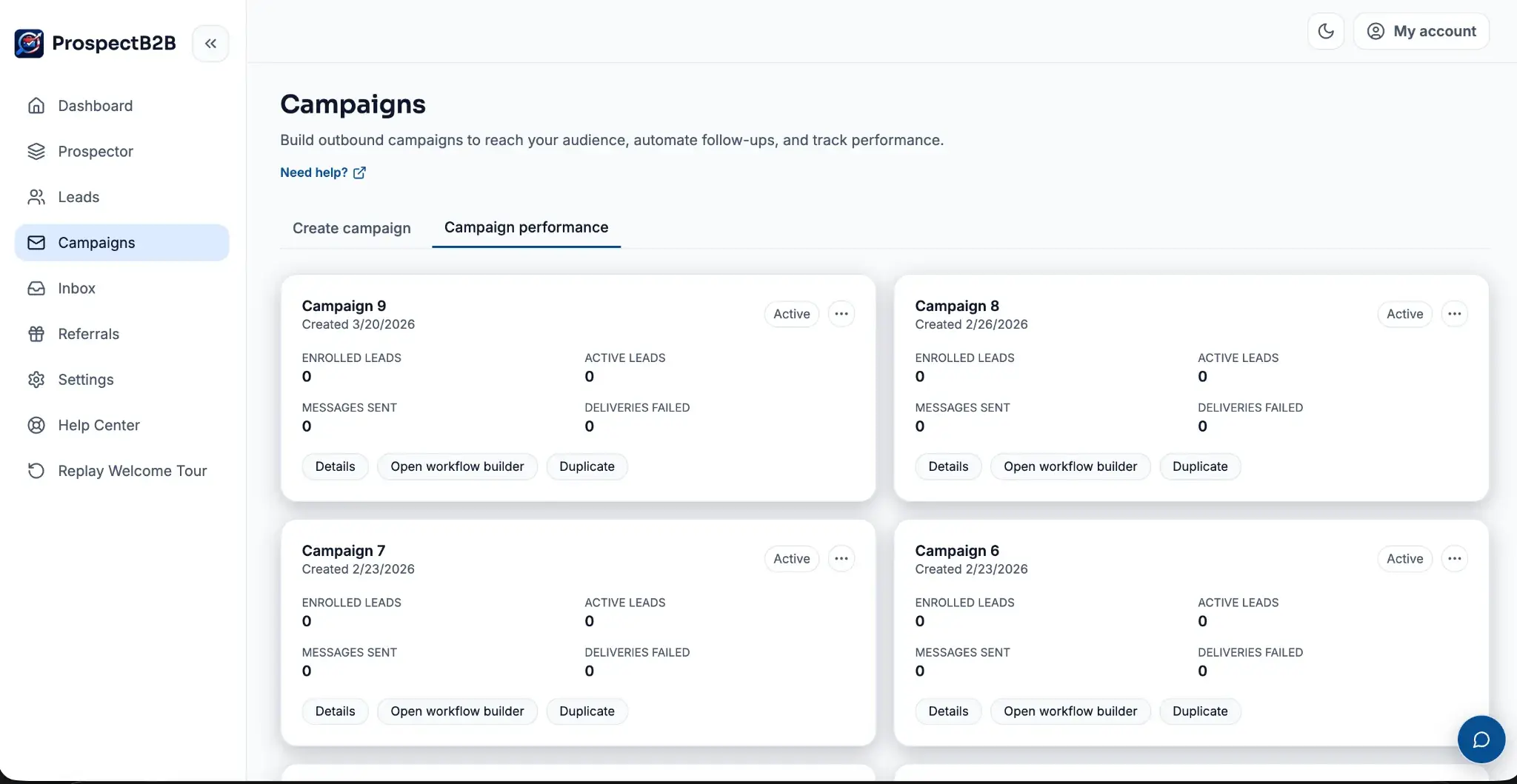
Task: Click ACTIVE LEADS label in Campaign 6
Action: tap(1238, 603)
